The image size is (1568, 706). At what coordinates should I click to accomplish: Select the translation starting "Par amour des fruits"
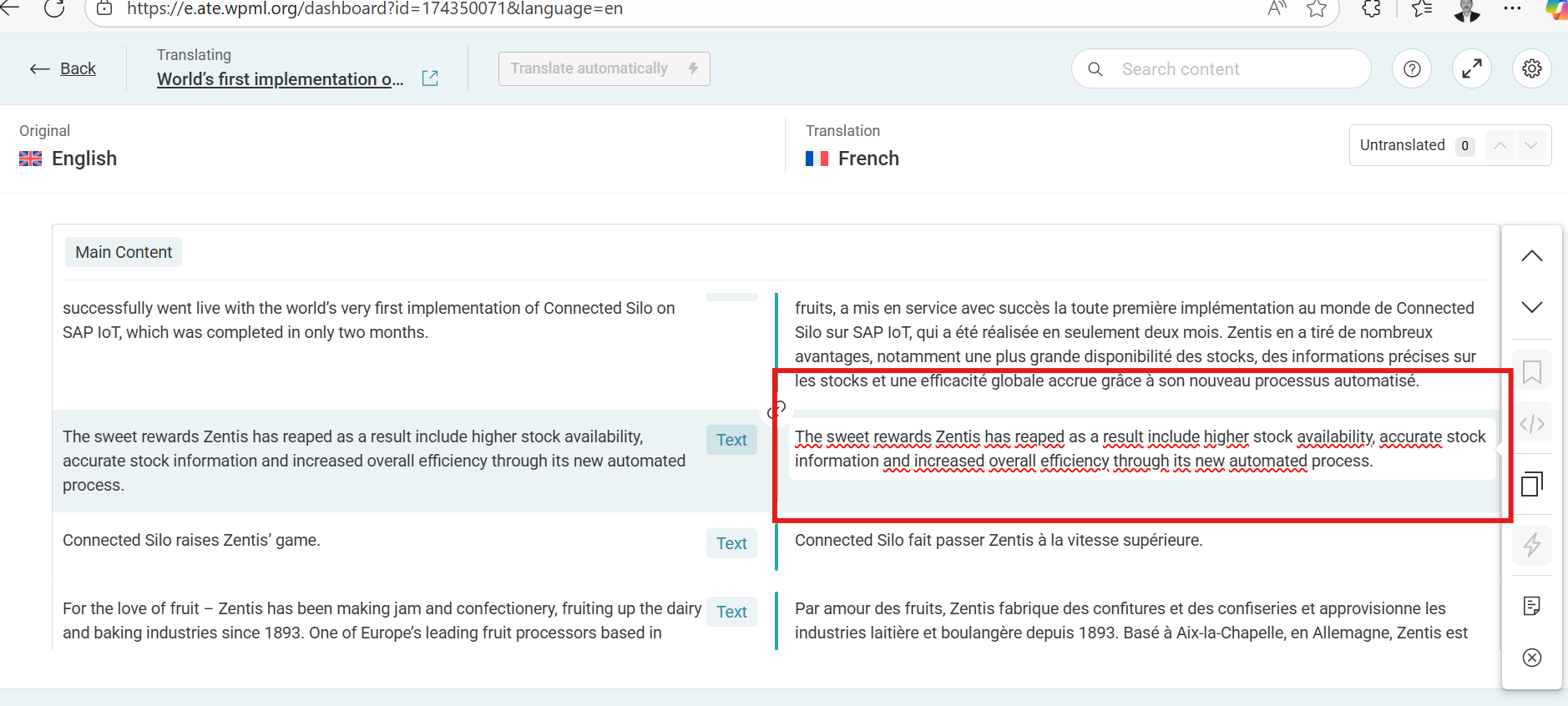coord(1131,621)
